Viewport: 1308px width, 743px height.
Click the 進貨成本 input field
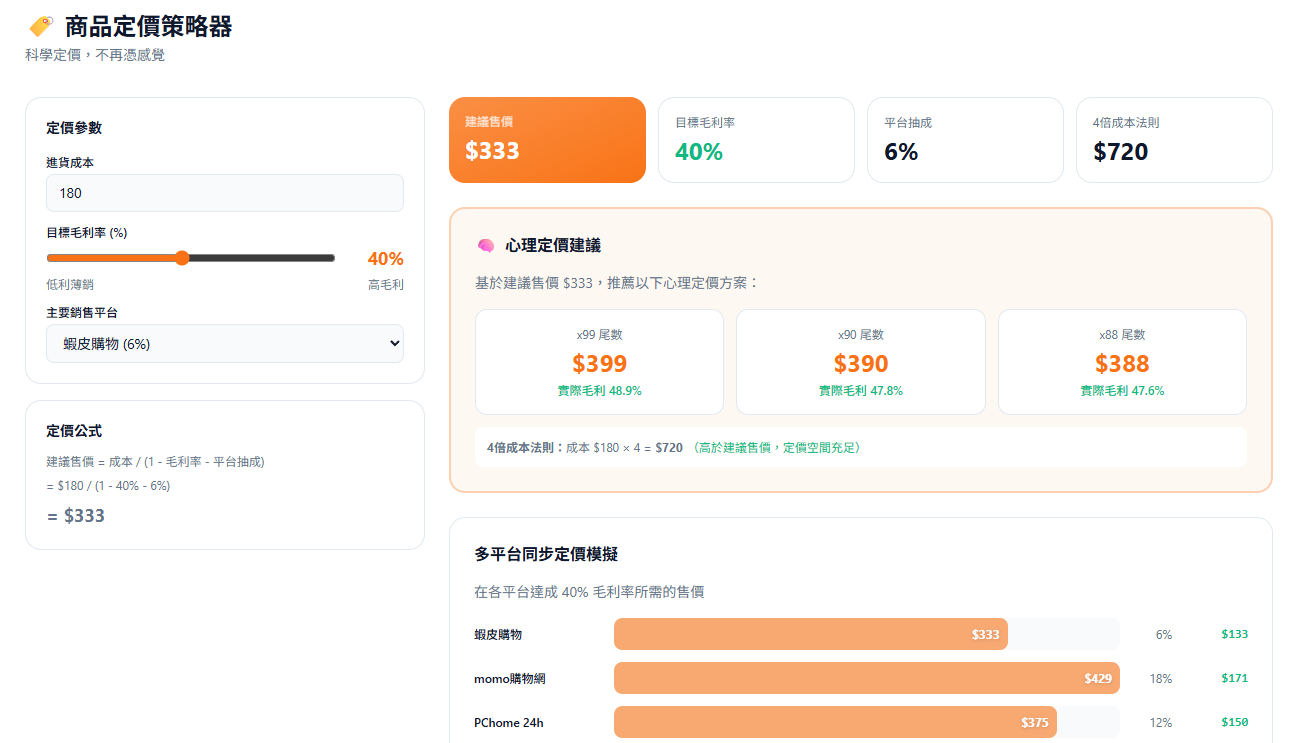click(x=225, y=193)
